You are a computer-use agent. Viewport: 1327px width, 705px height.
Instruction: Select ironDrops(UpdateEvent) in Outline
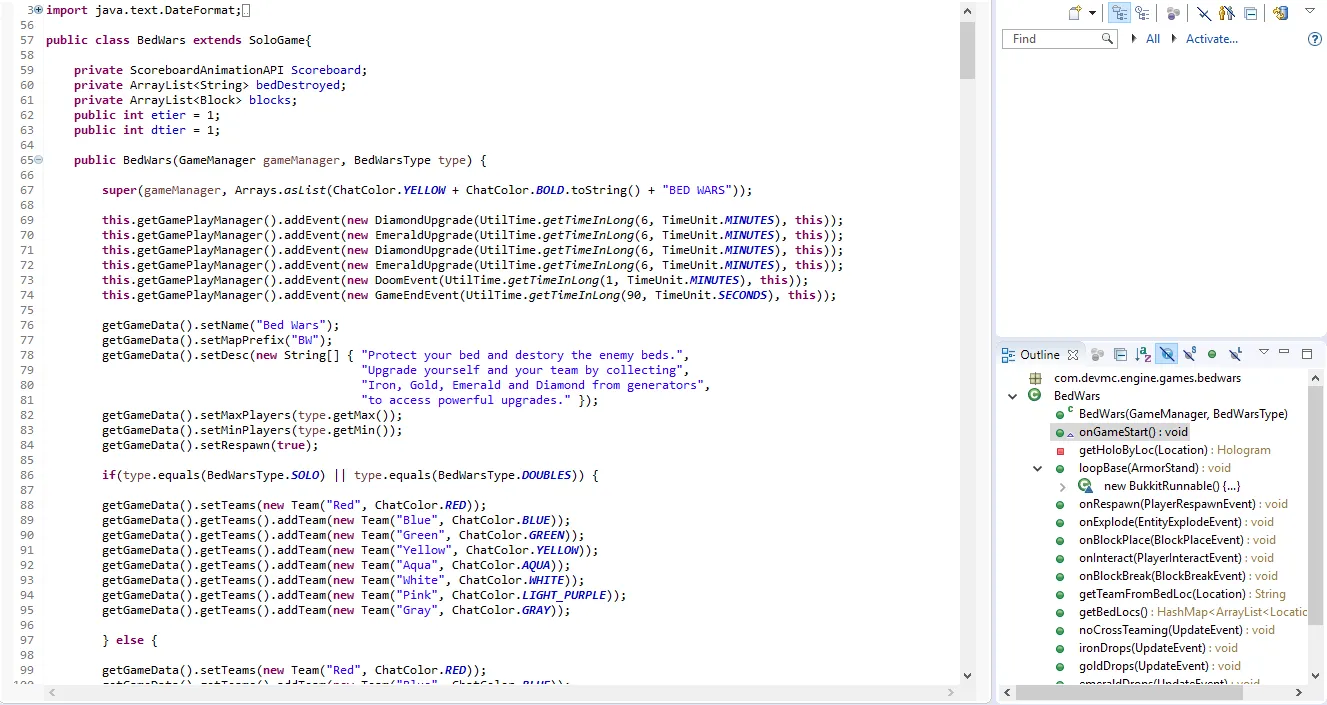coord(1158,648)
